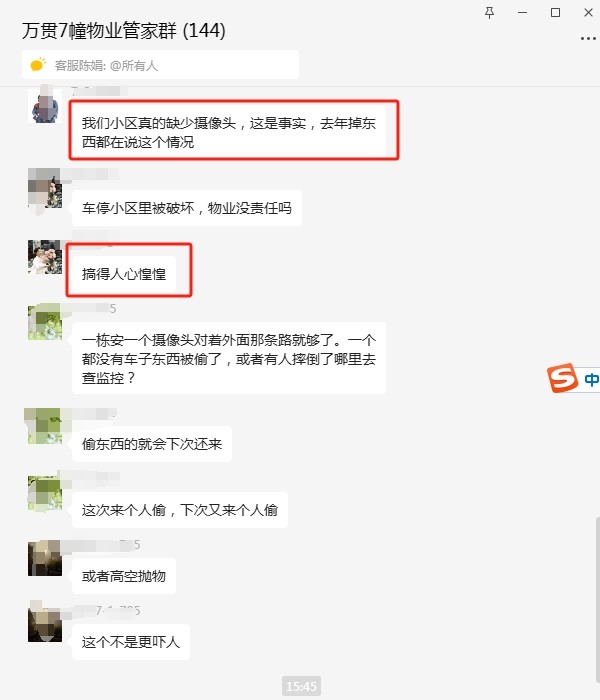Click the 15:45 timestamp label
Screen dimensions: 600x700
tap(301, 686)
